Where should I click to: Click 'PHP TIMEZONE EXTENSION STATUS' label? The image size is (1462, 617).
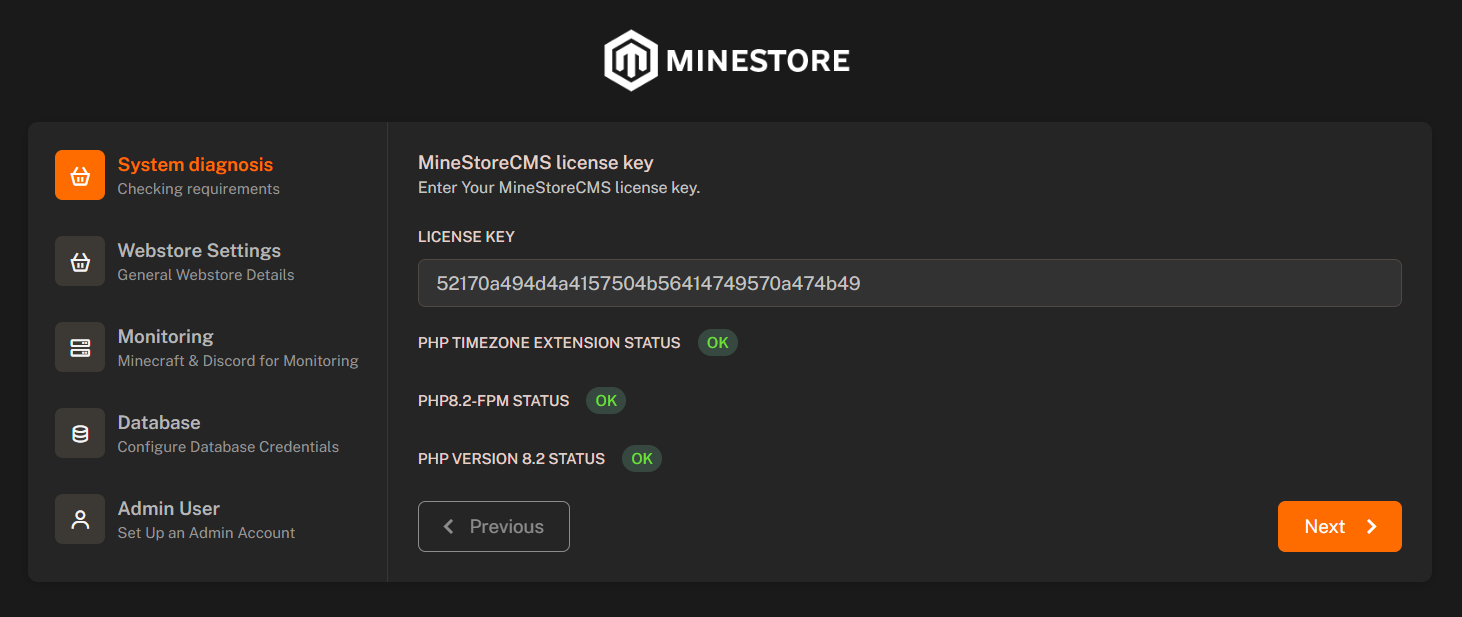[549, 343]
